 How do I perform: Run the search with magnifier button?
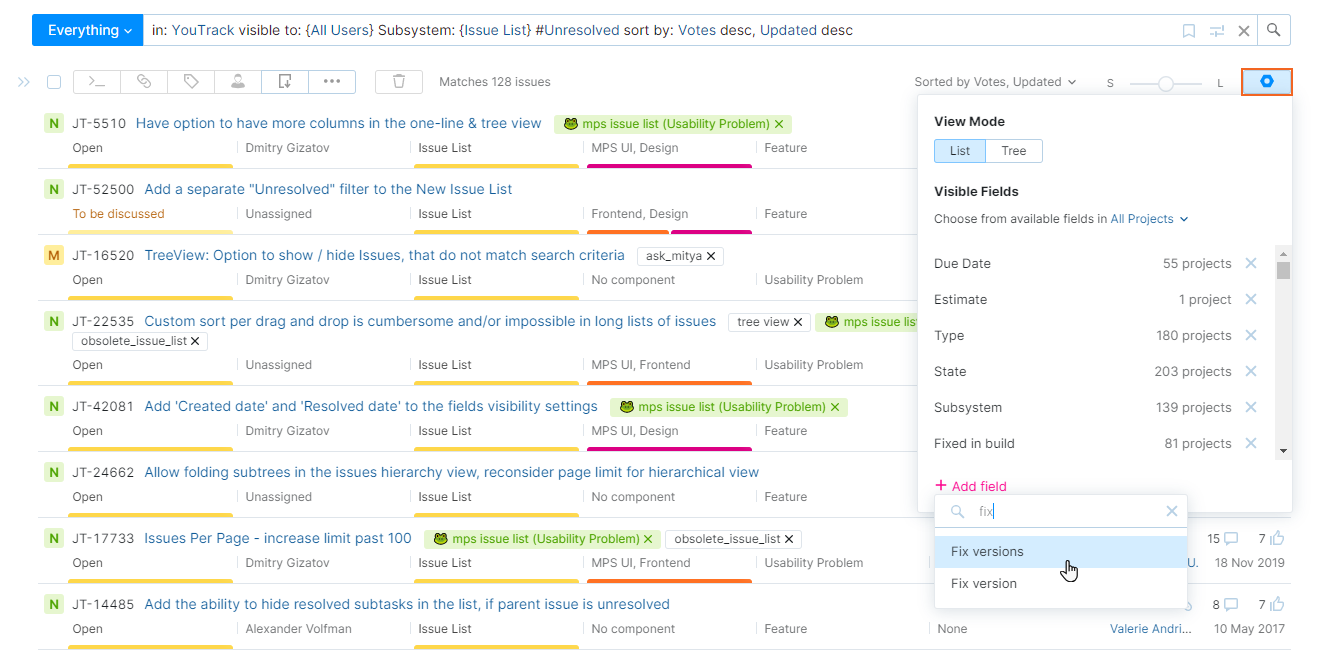coord(1273,30)
